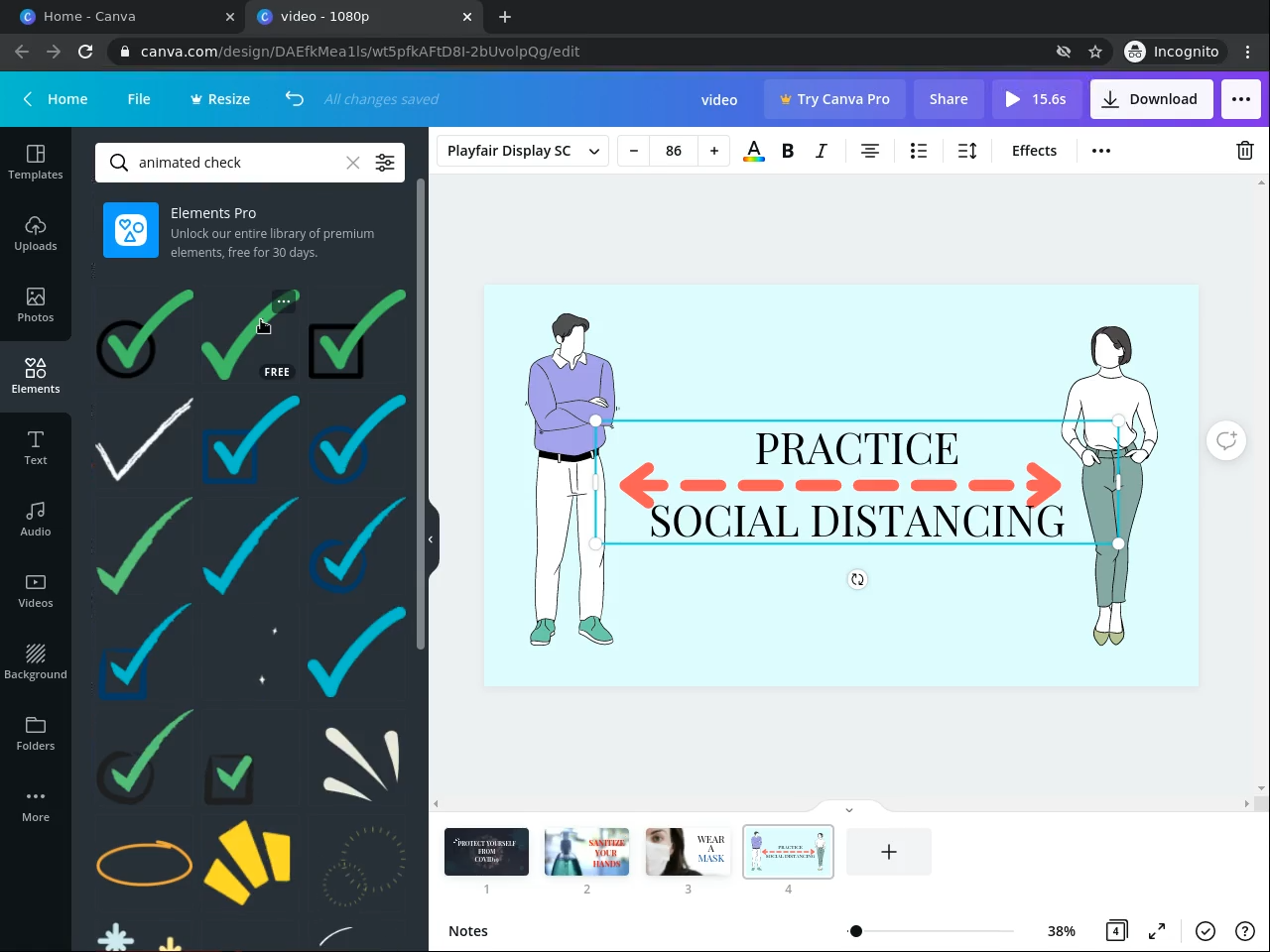
Task: Reload the browser page
Action: (x=85, y=52)
